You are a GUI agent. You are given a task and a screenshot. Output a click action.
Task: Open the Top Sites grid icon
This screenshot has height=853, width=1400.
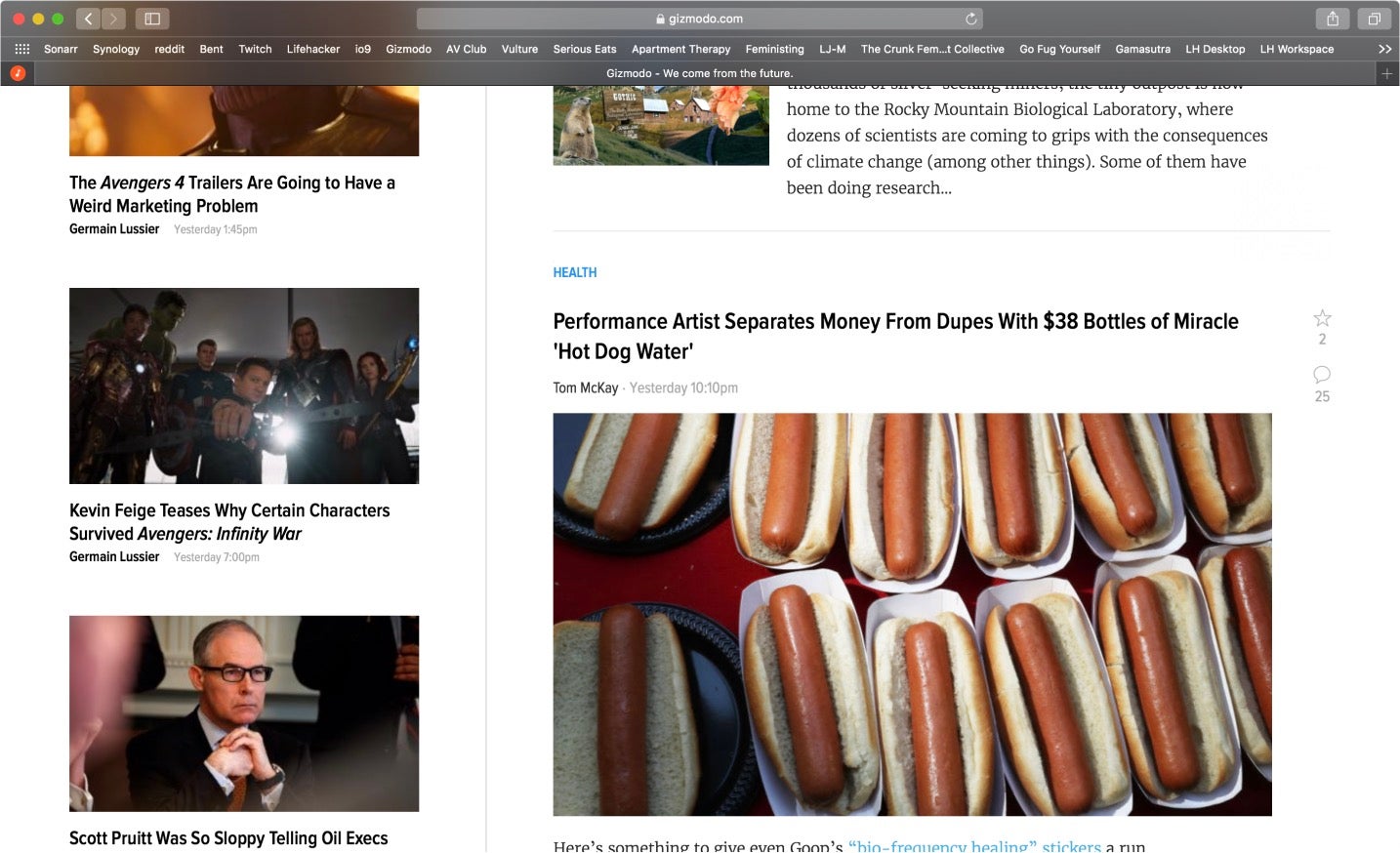(x=21, y=49)
